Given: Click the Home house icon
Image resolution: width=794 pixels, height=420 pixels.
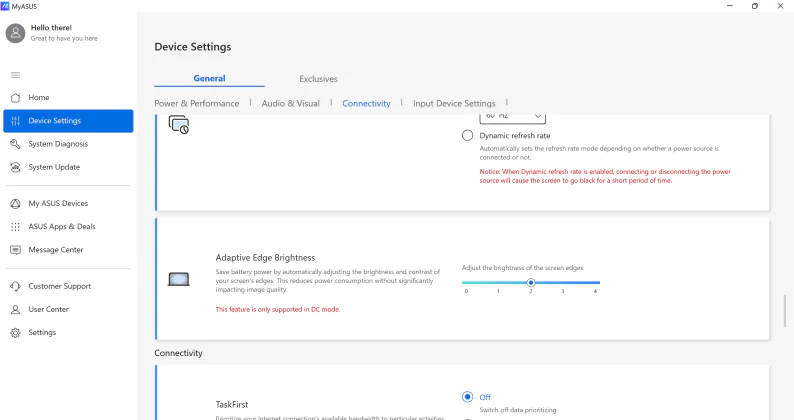Looking at the screenshot, I should pyautogui.click(x=16, y=97).
